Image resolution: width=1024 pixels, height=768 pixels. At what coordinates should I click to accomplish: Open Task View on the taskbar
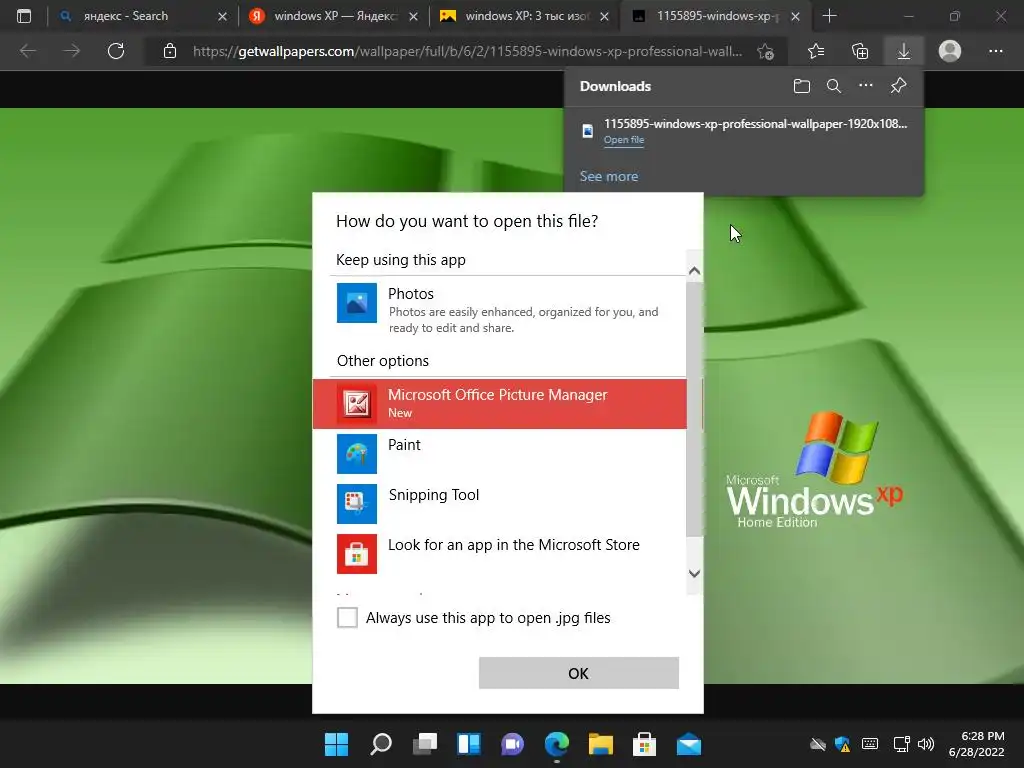tap(425, 744)
